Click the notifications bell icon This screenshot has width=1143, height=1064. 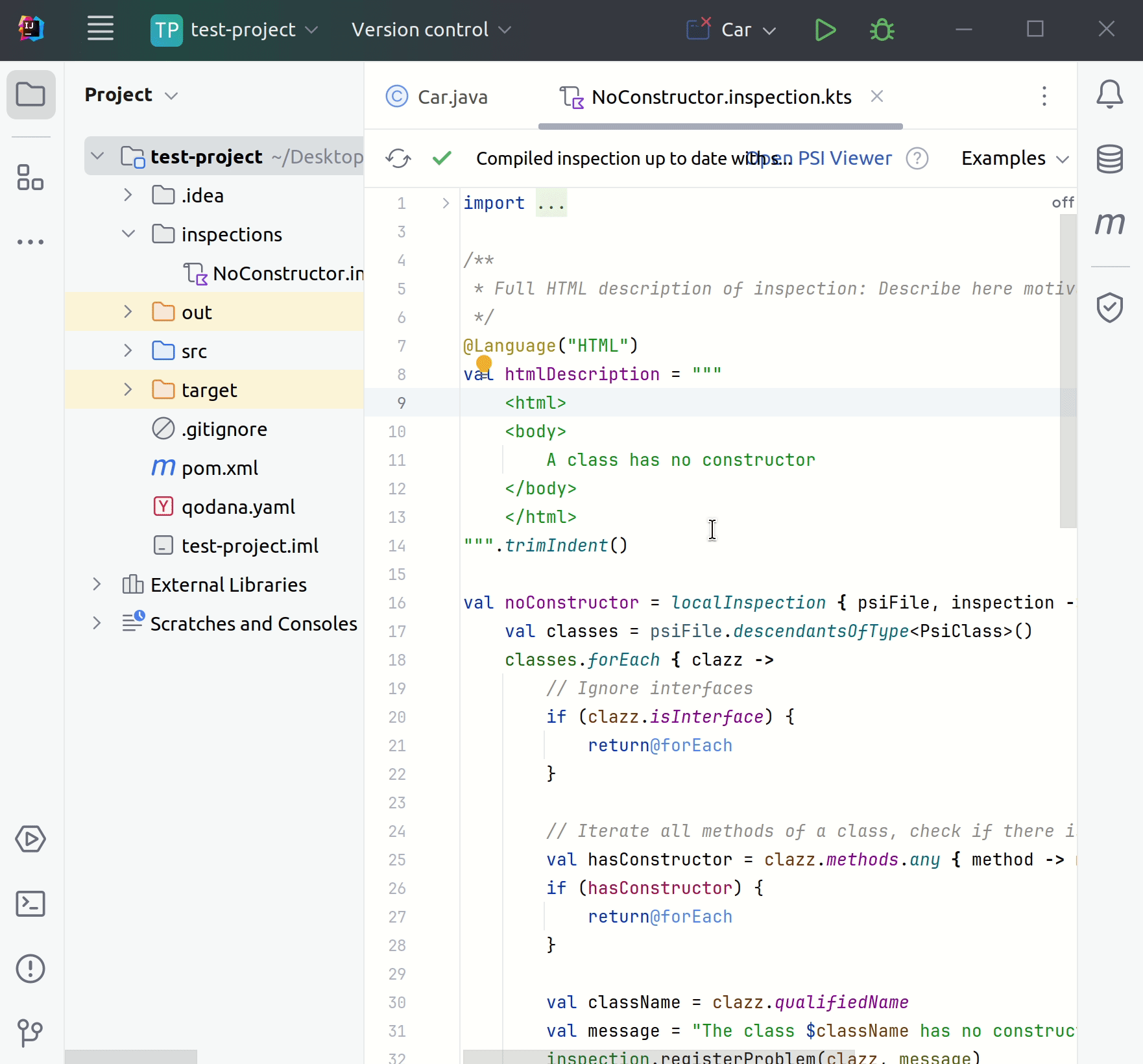1110,94
